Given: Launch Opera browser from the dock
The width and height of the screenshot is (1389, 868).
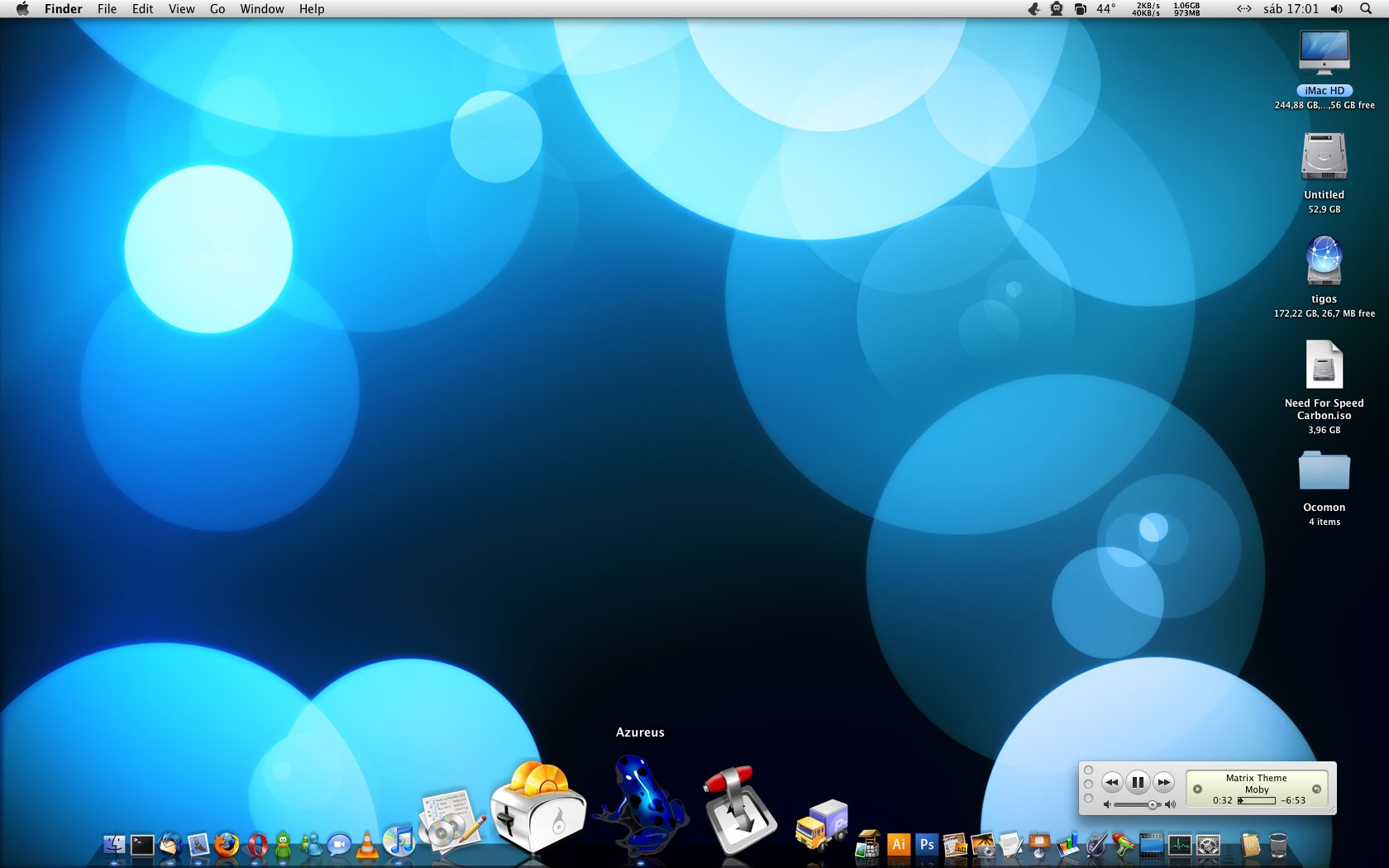Looking at the screenshot, I should click(258, 845).
